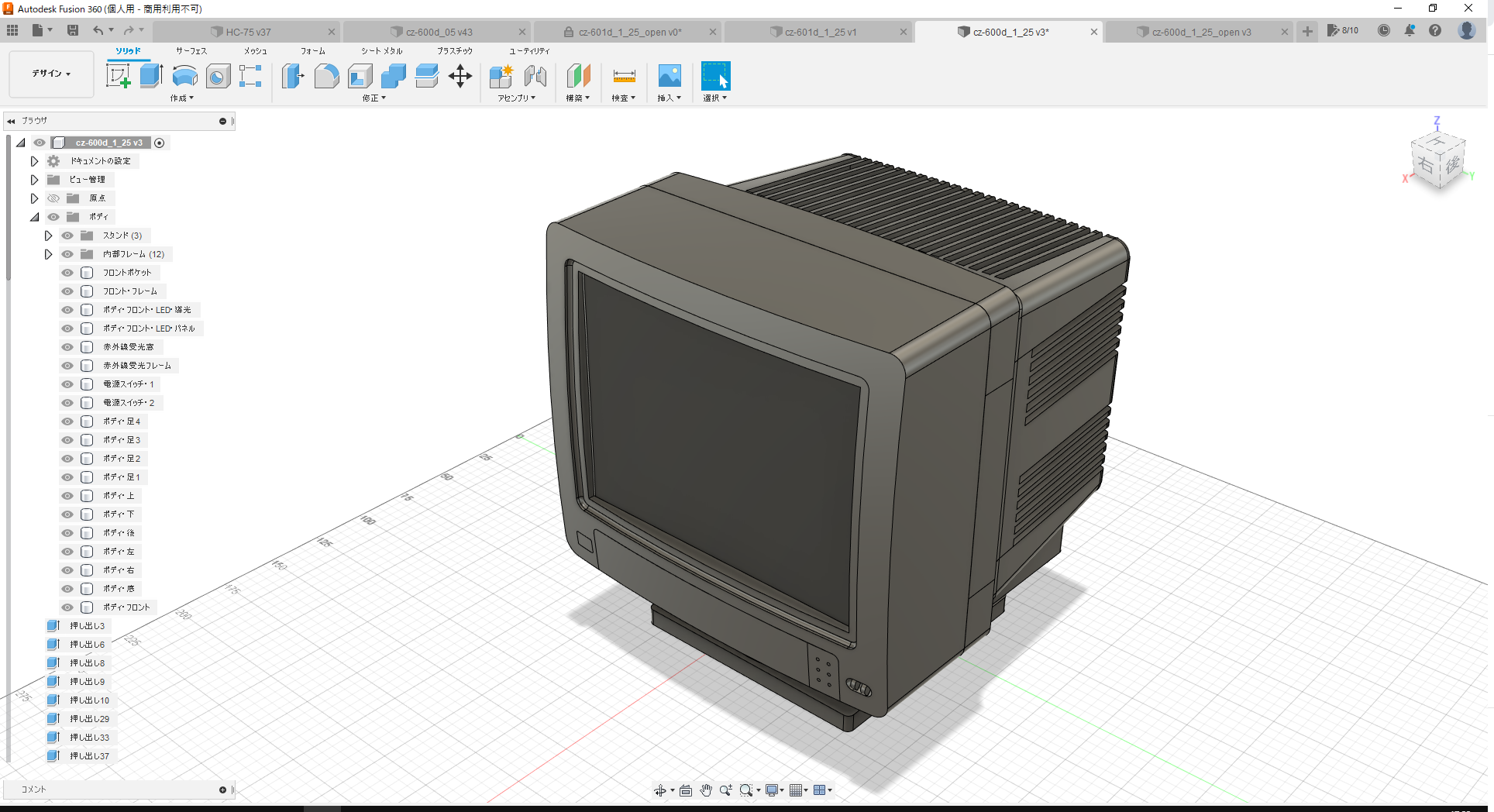1494x812 pixels.
Task: Select the Fillet tool in the Modify group
Action: pyautogui.click(x=327, y=75)
